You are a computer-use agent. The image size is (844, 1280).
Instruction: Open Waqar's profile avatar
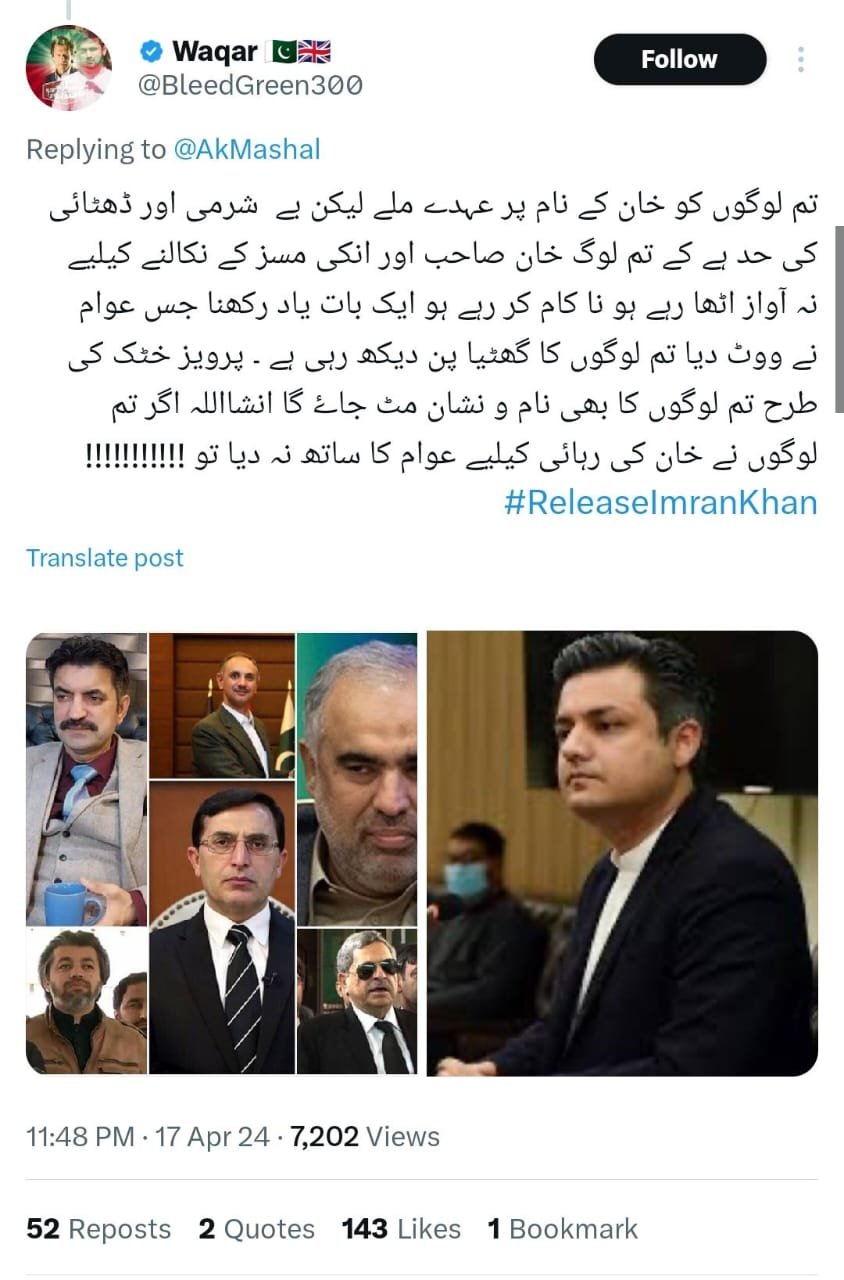point(68,67)
